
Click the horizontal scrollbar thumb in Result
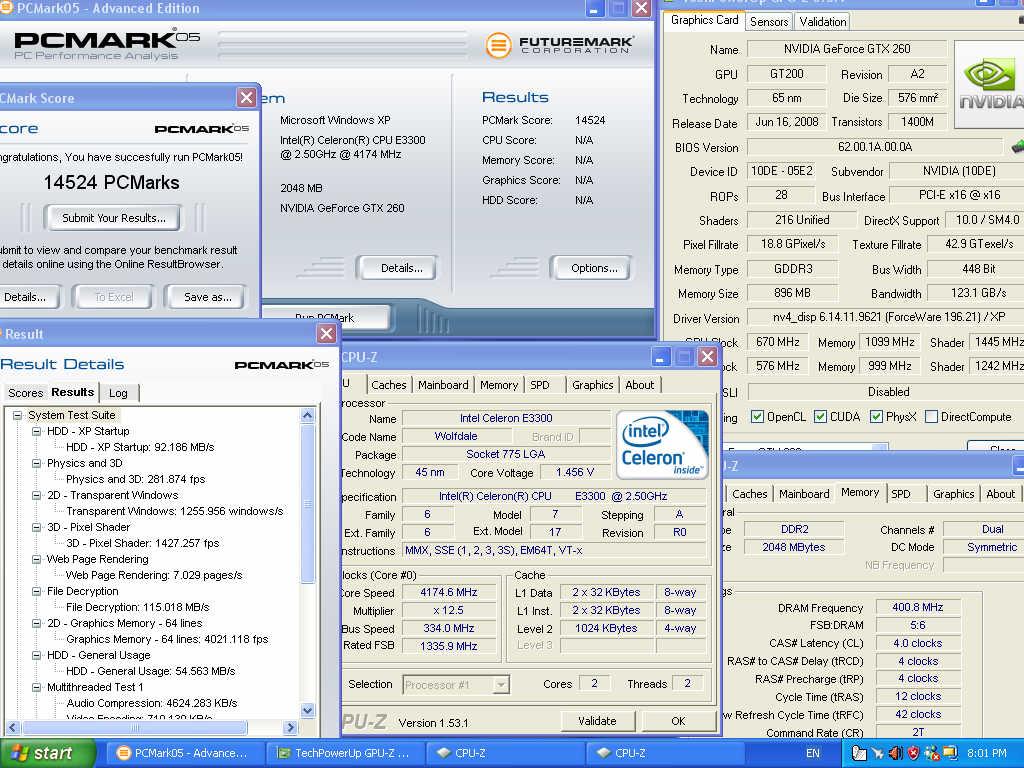click(x=135, y=727)
